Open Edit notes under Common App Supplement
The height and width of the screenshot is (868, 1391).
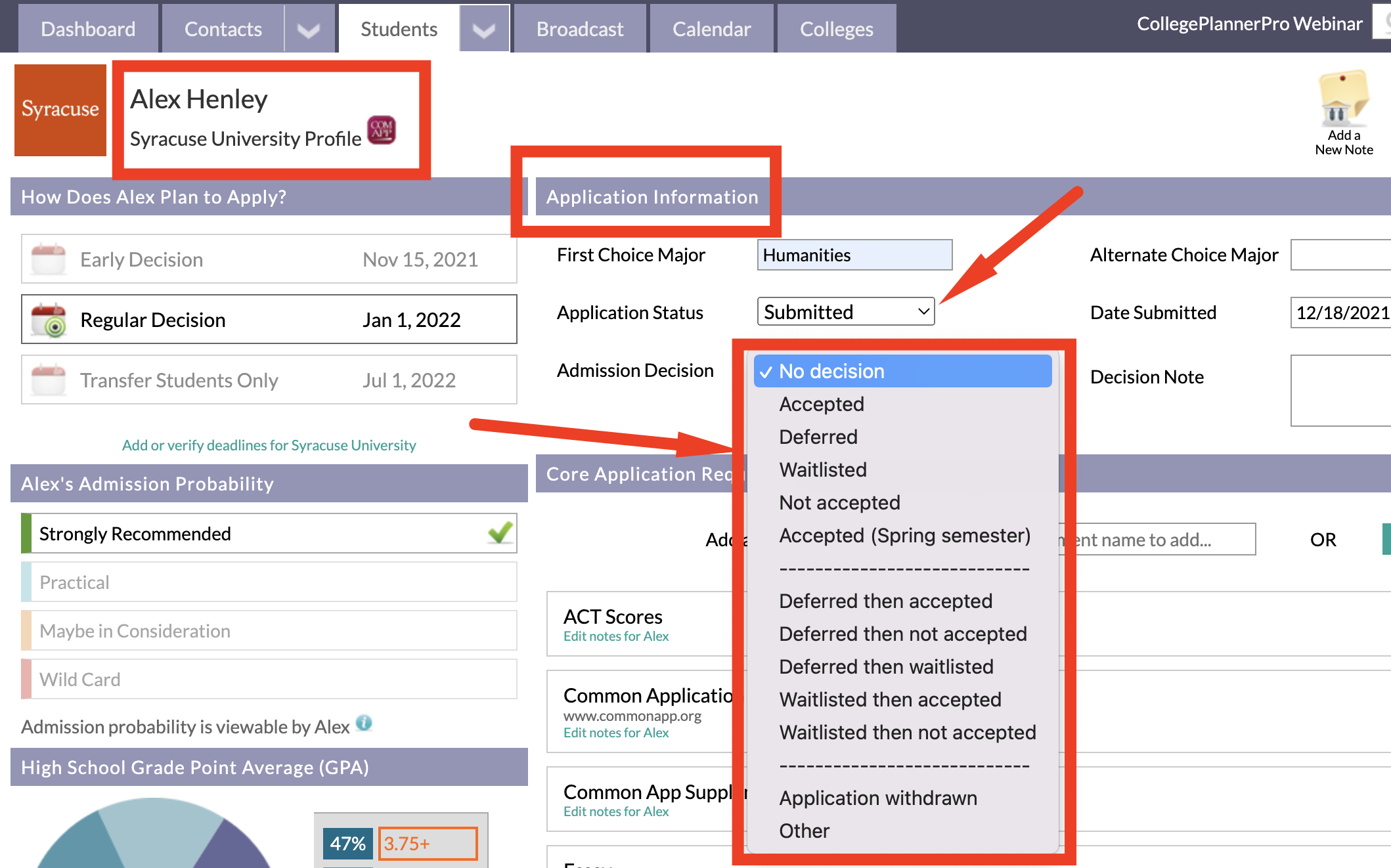tap(616, 812)
